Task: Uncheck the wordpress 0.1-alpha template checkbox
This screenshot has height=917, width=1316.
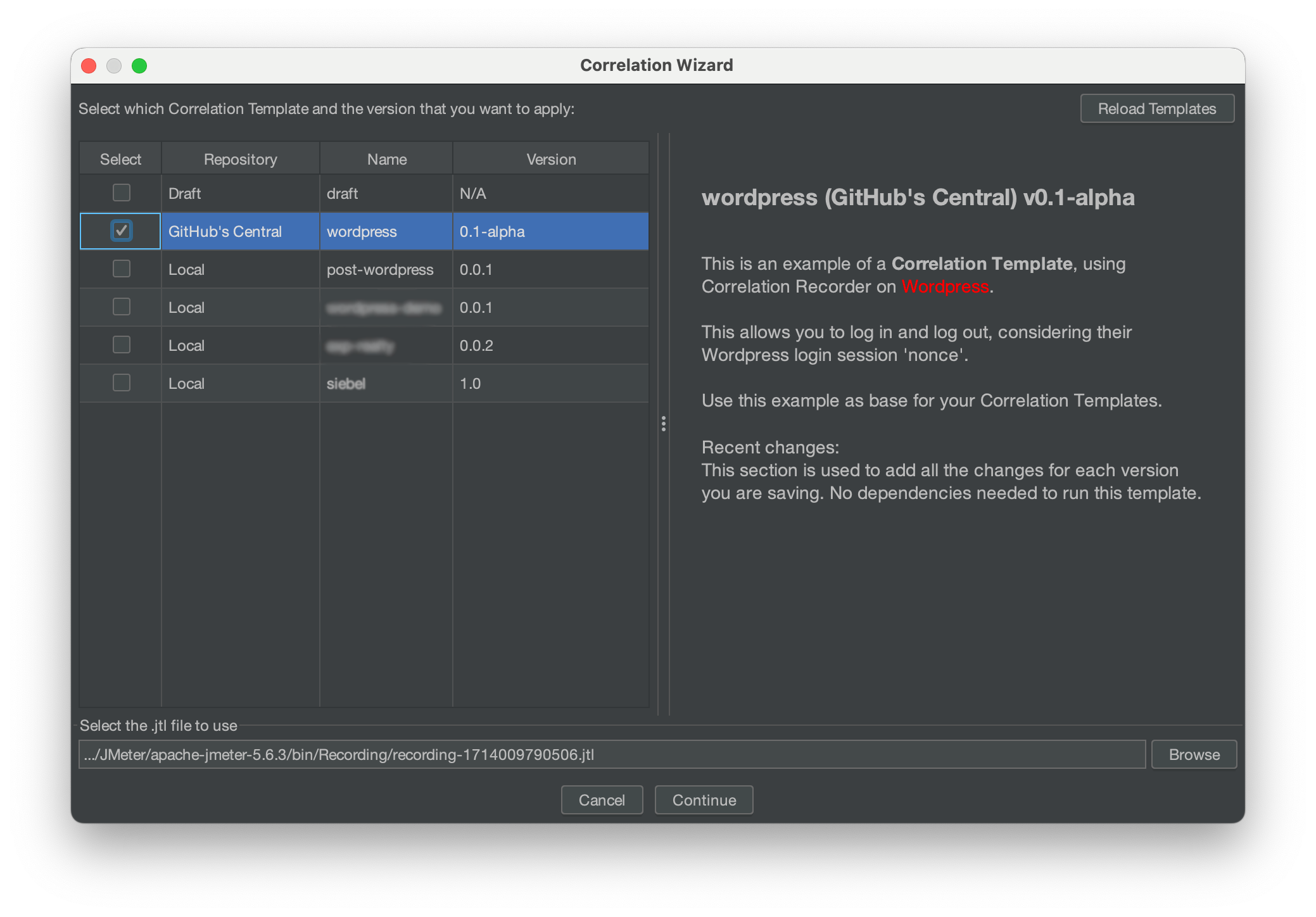Action: pos(121,231)
